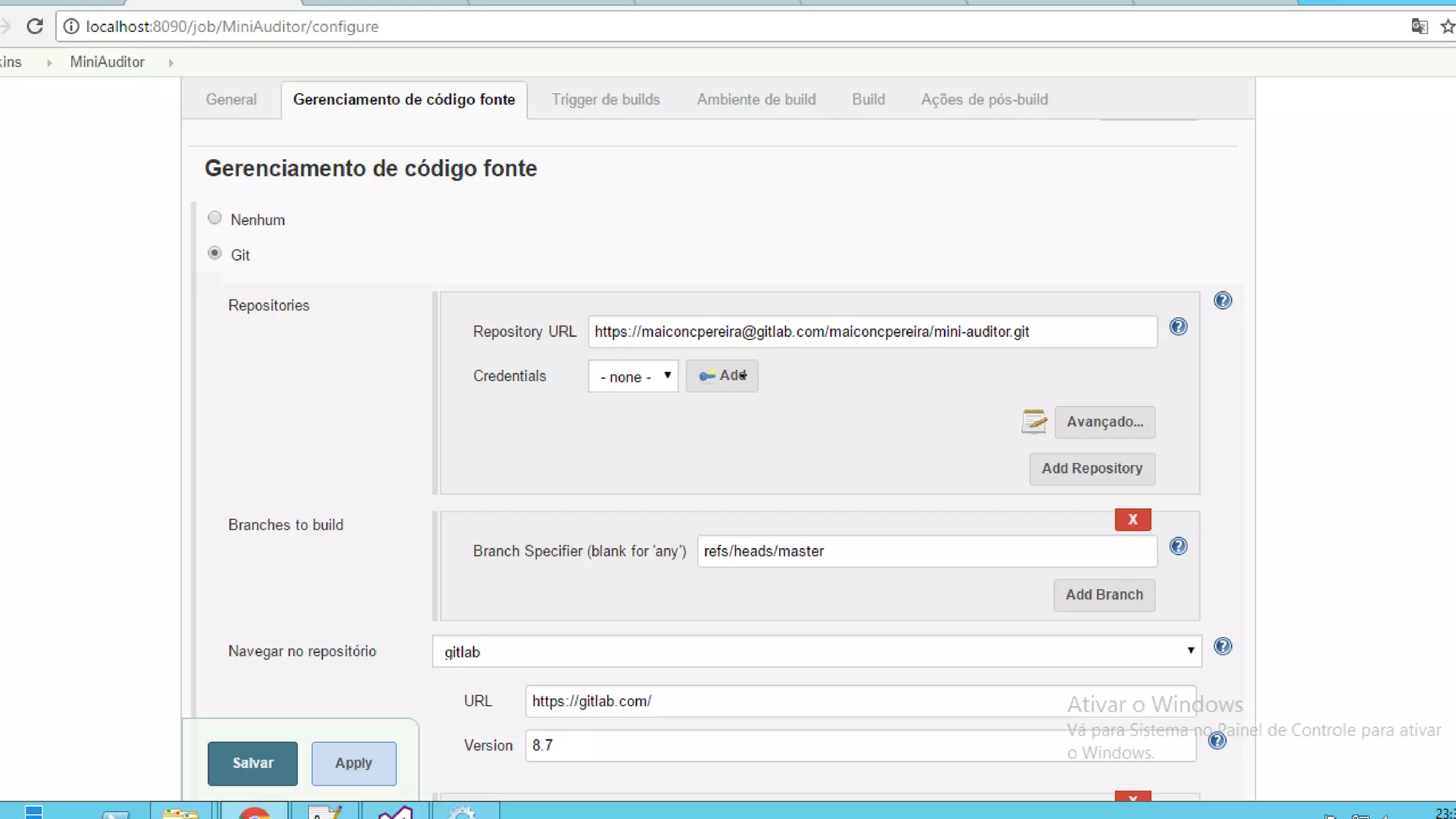Click the translate page icon in the address bar
1456x819 pixels.
click(1419, 27)
